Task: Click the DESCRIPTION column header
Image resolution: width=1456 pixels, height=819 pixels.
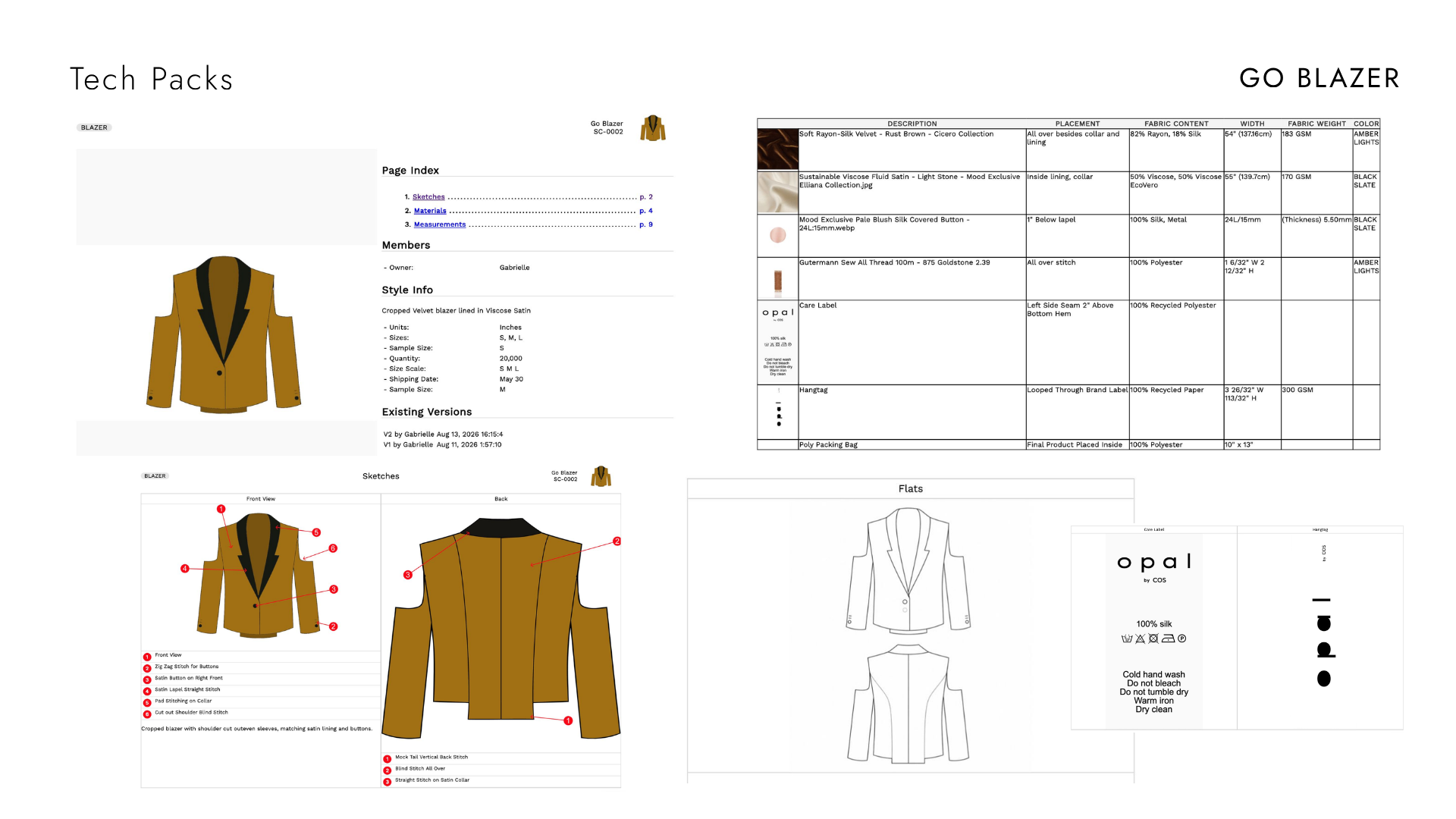Action: 912,124
